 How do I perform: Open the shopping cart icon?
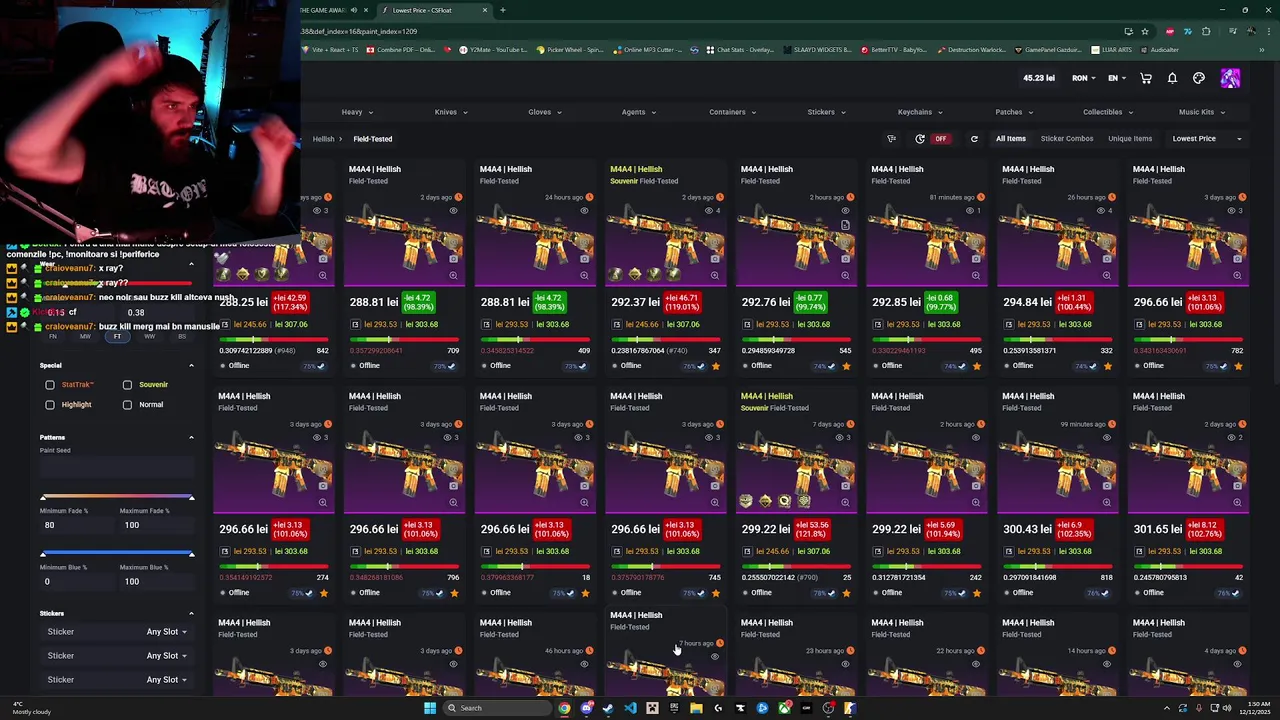click(1146, 78)
